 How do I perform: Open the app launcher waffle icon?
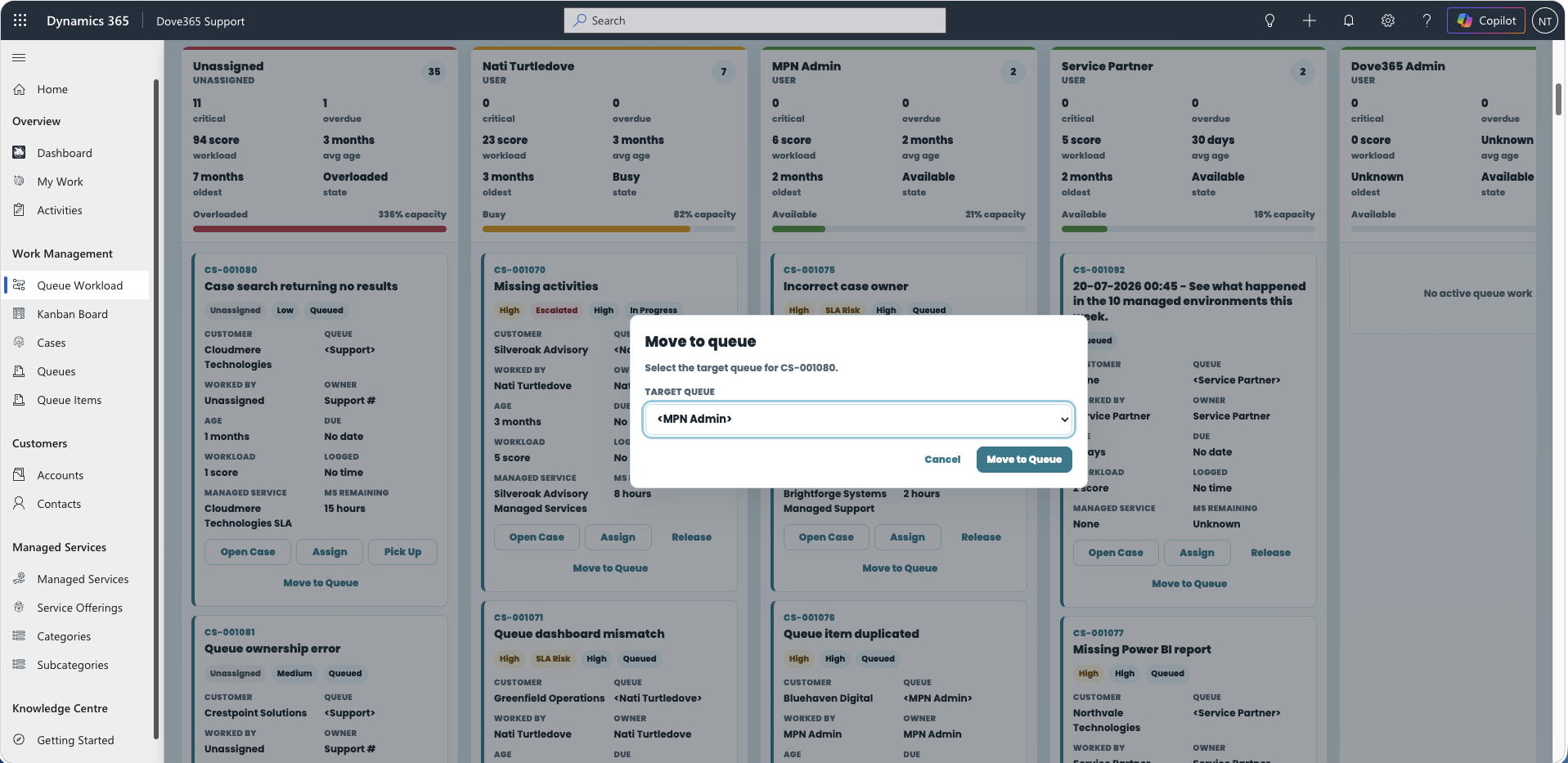pyautogui.click(x=20, y=20)
